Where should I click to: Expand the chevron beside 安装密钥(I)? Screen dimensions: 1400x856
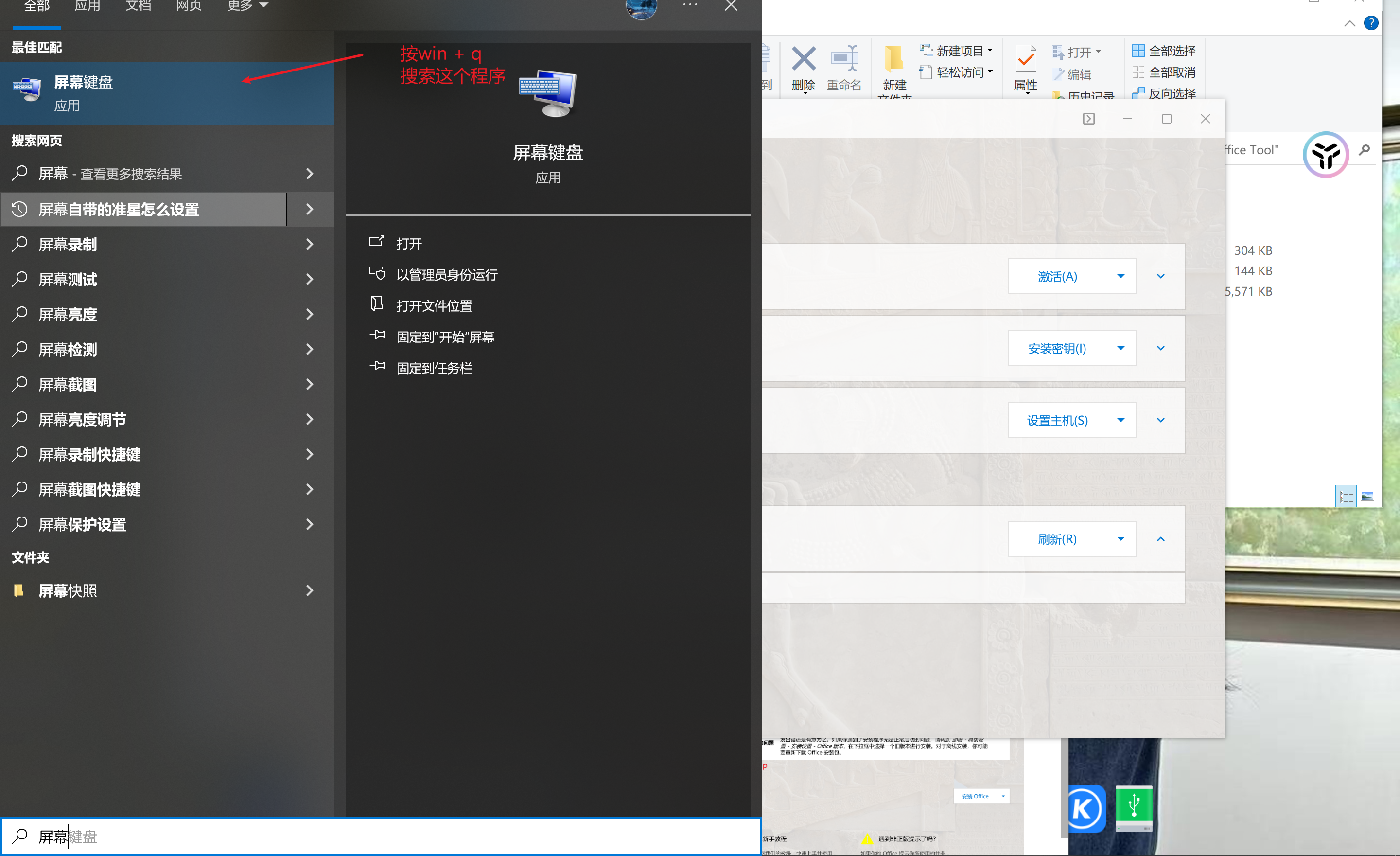(x=1161, y=348)
